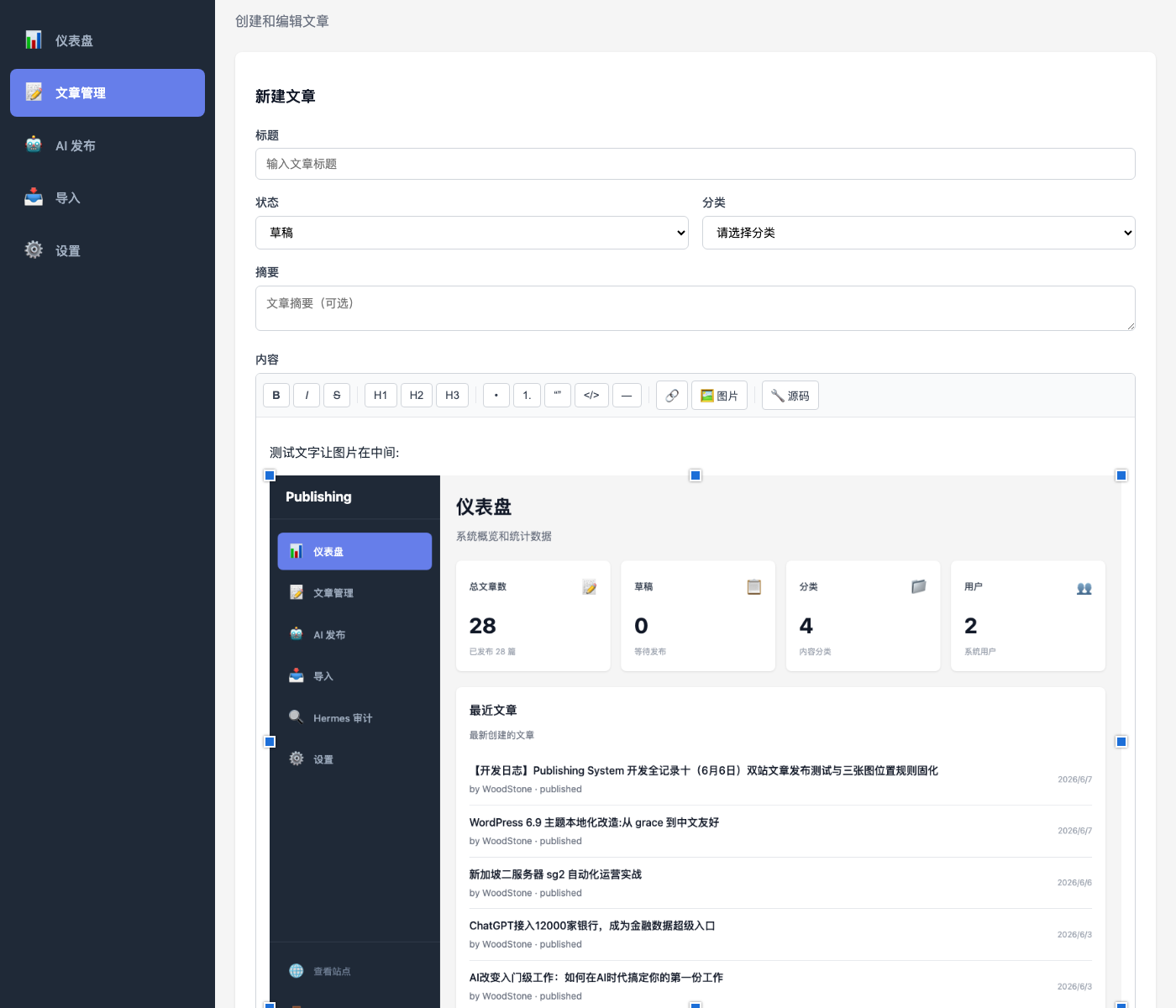The width and height of the screenshot is (1176, 1008).
Task: Insert a bulleted list
Action: coord(496,396)
